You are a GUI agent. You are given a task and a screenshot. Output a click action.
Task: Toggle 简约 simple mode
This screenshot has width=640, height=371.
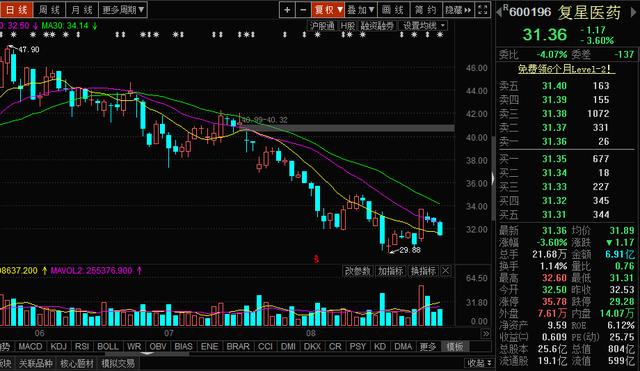426,10
